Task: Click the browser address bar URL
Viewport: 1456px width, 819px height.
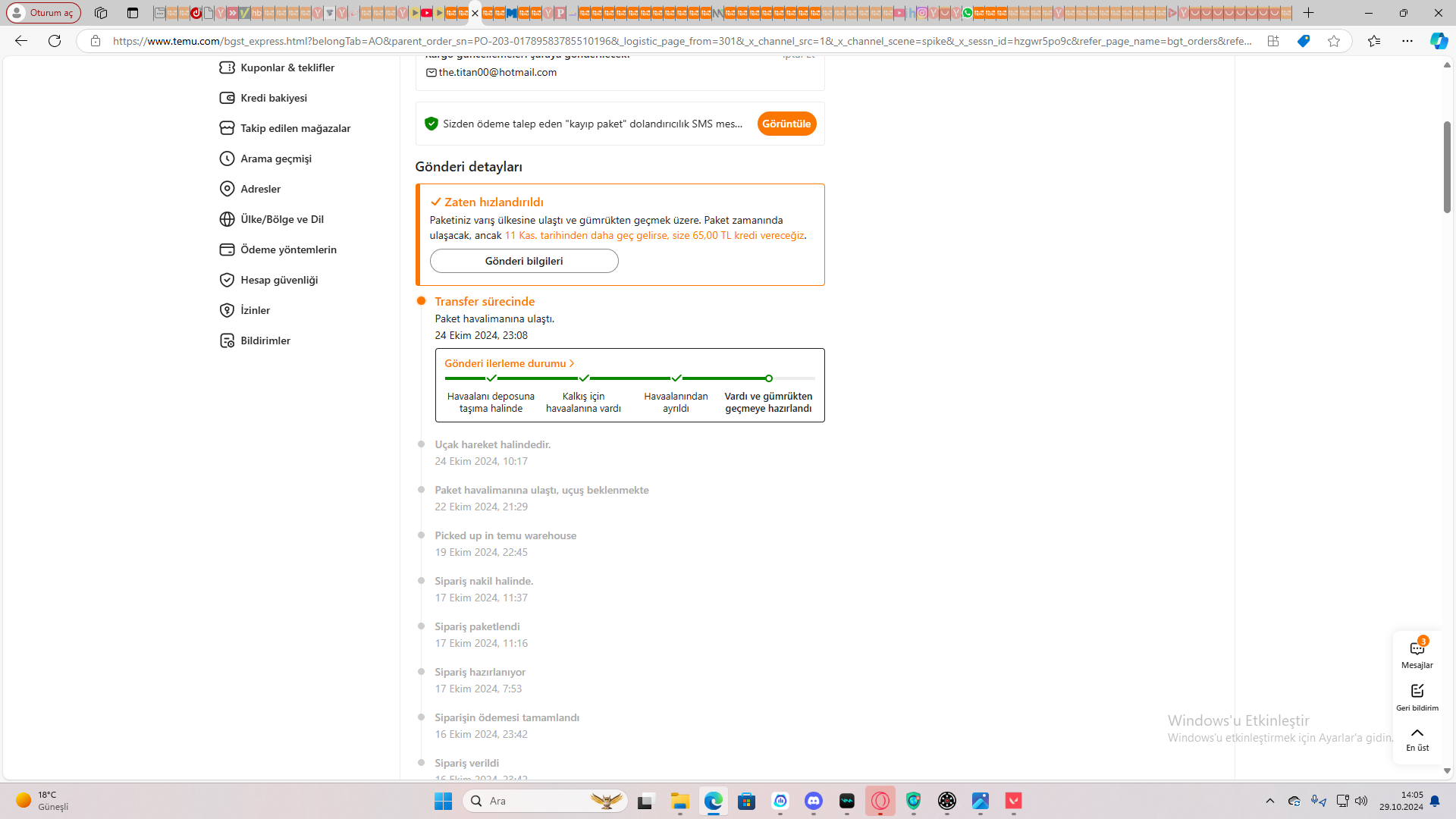Action: point(682,41)
